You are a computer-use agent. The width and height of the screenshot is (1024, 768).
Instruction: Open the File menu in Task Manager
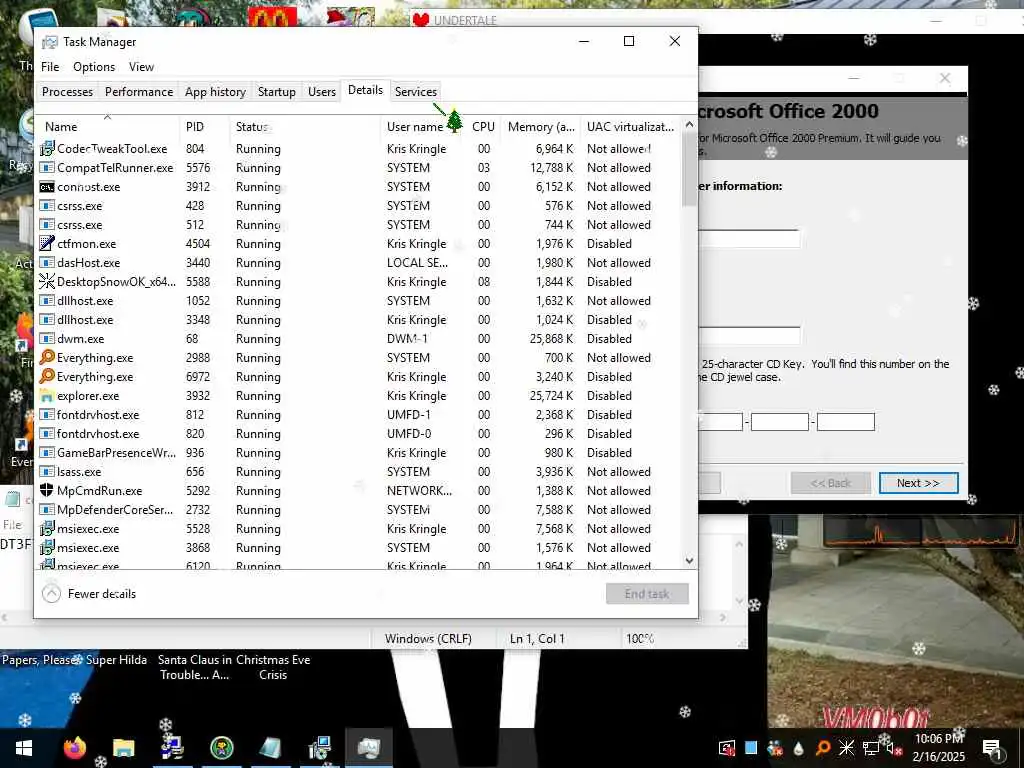coord(50,67)
